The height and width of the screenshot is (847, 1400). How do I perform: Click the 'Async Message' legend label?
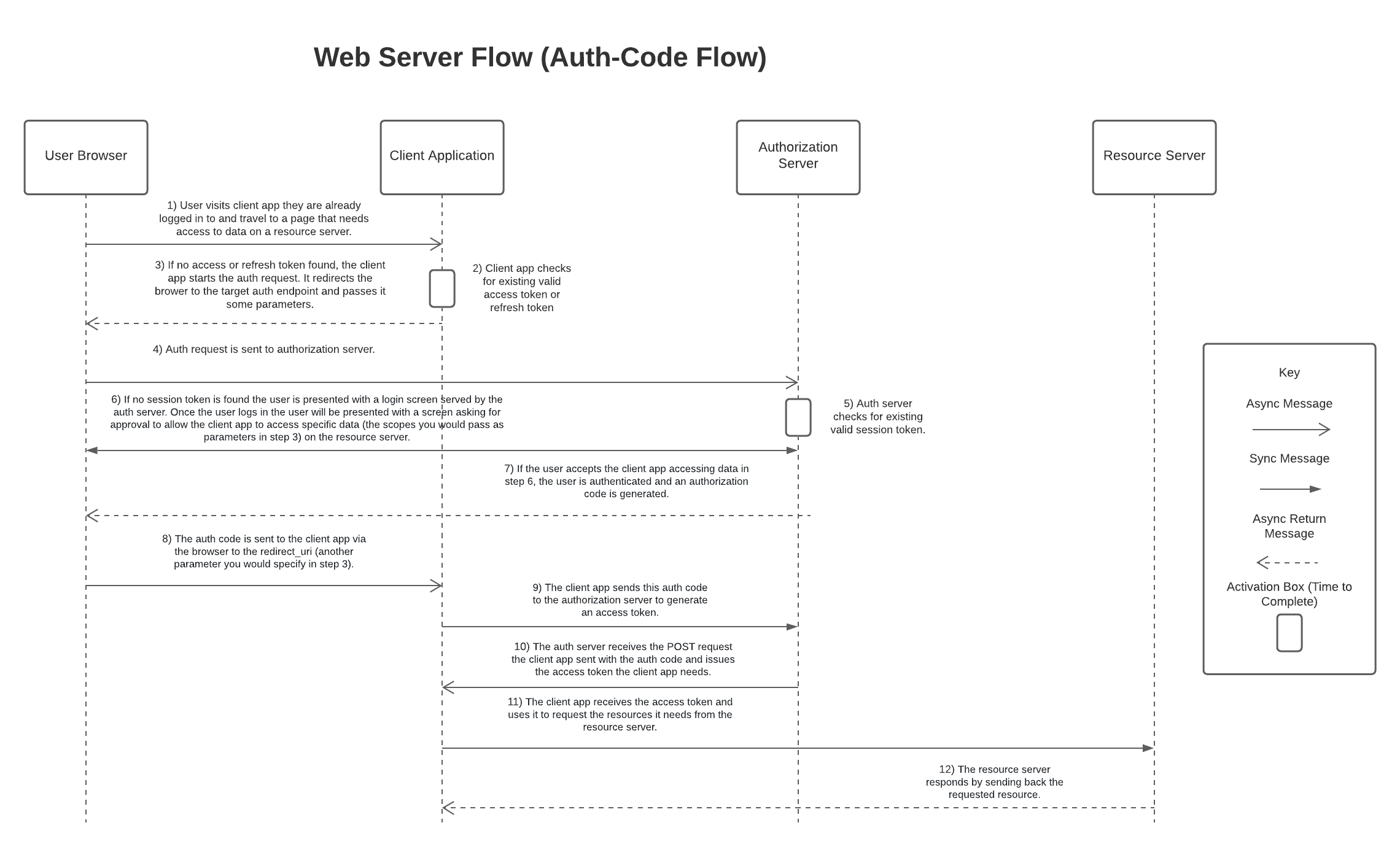pos(1289,404)
